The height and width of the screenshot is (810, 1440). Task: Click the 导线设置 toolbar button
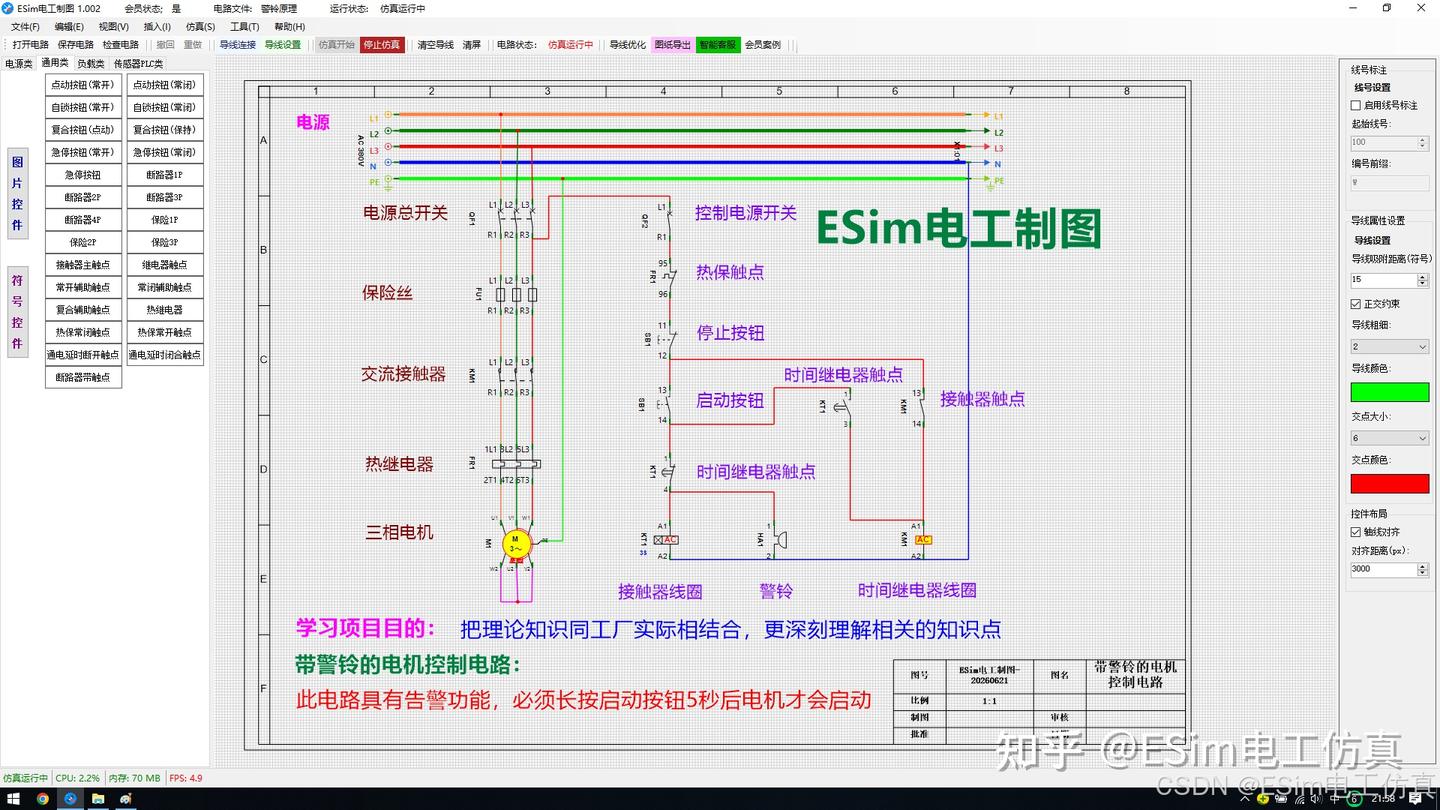(x=283, y=45)
